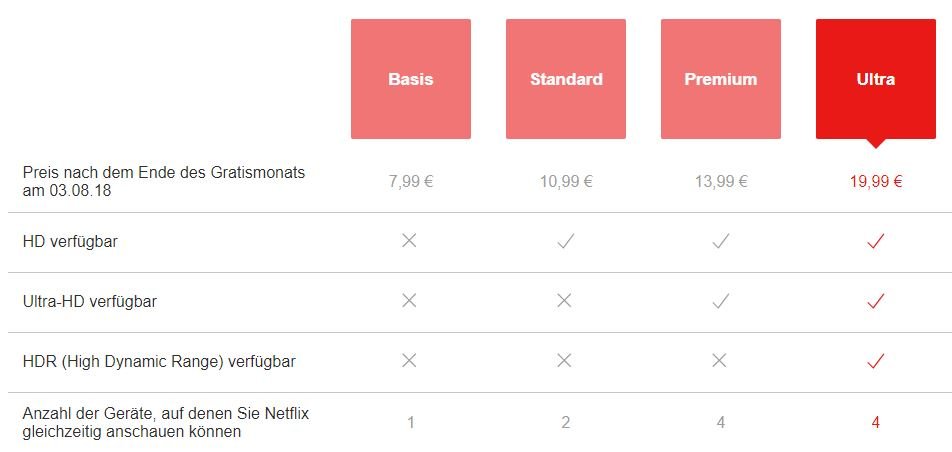This screenshot has height=452, width=952.
Task: Click the Ultra-HD X icon under Standard
Action: tap(564, 301)
